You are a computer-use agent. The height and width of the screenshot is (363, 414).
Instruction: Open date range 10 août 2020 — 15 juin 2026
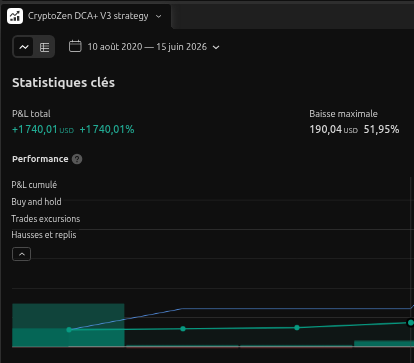(x=144, y=47)
